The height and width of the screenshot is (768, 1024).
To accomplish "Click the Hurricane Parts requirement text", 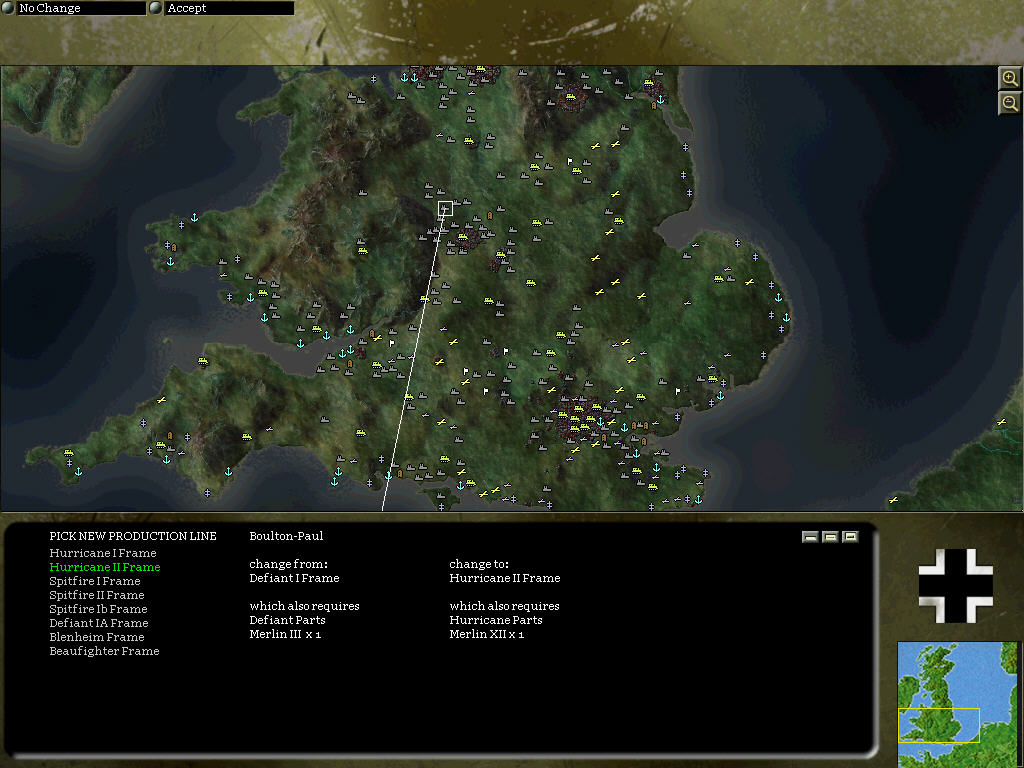I will (496, 620).
